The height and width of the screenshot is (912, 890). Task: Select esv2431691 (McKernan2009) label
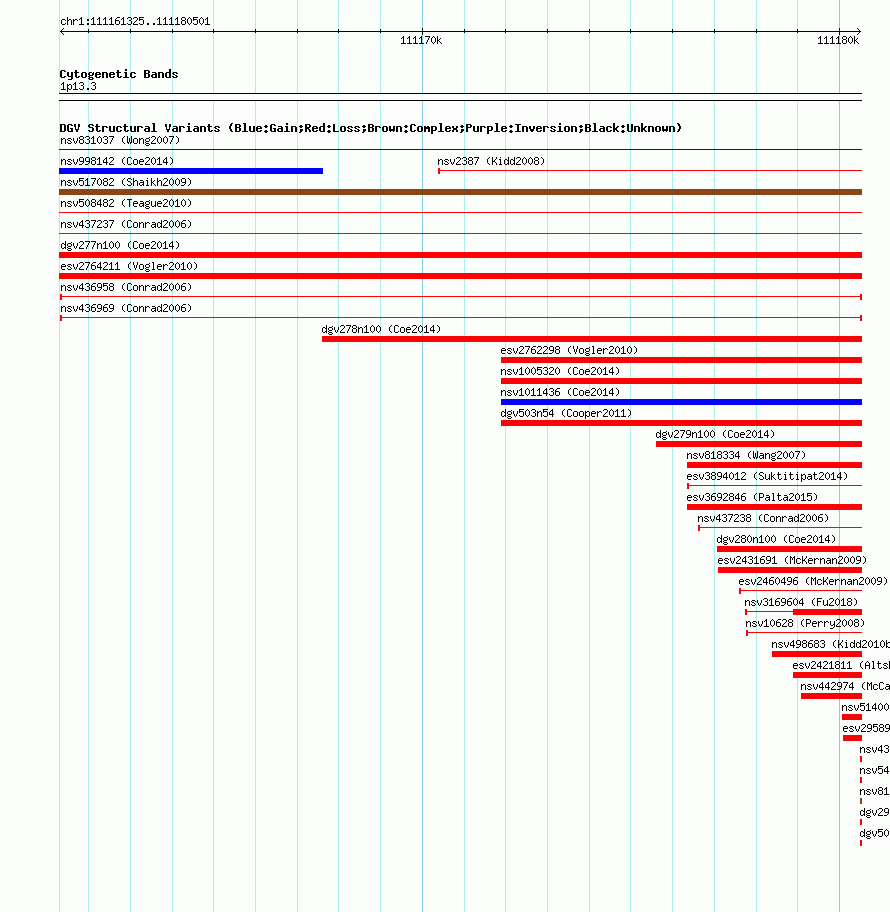[x=792, y=560]
